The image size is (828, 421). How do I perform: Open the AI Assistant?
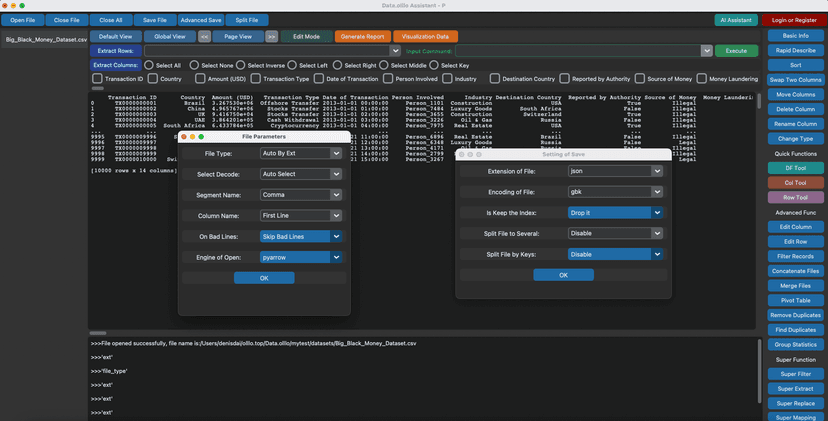pos(736,20)
